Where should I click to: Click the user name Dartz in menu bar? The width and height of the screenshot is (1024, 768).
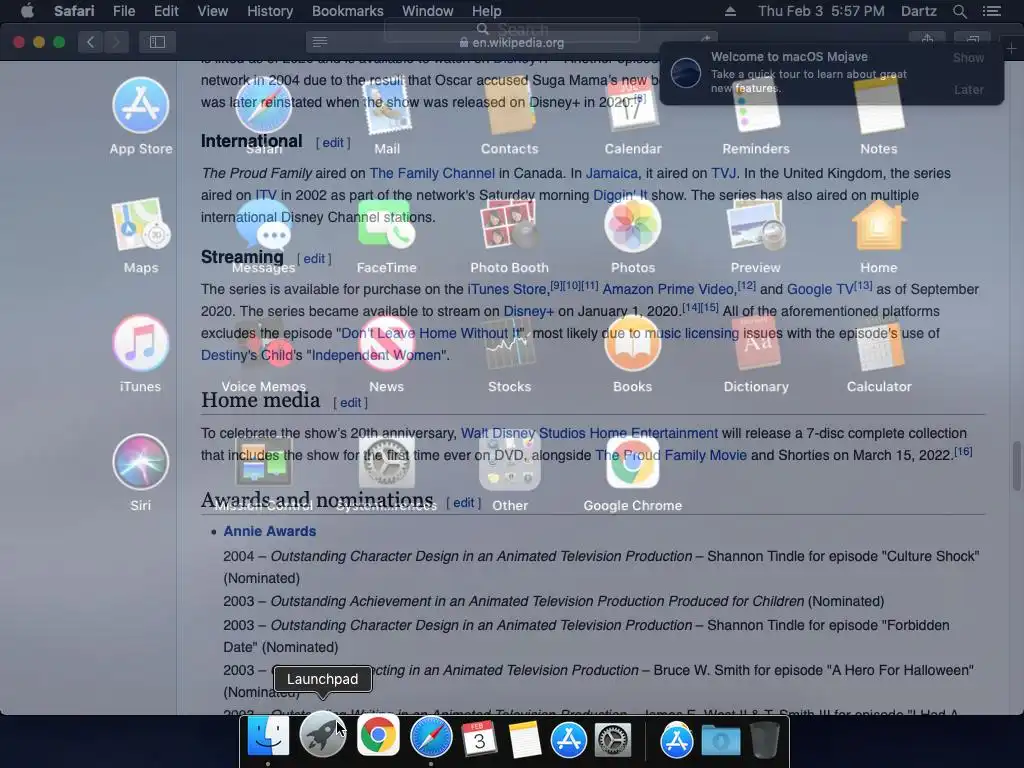pyautogui.click(x=918, y=11)
